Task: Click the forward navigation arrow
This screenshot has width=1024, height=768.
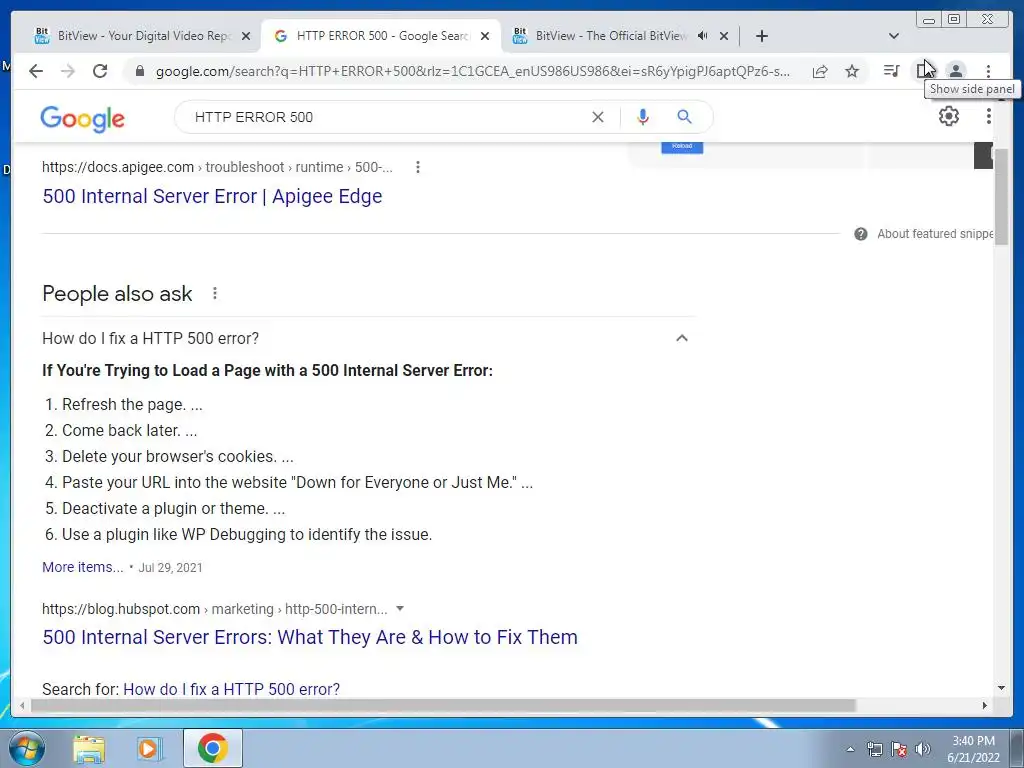Action: point(68,71)
